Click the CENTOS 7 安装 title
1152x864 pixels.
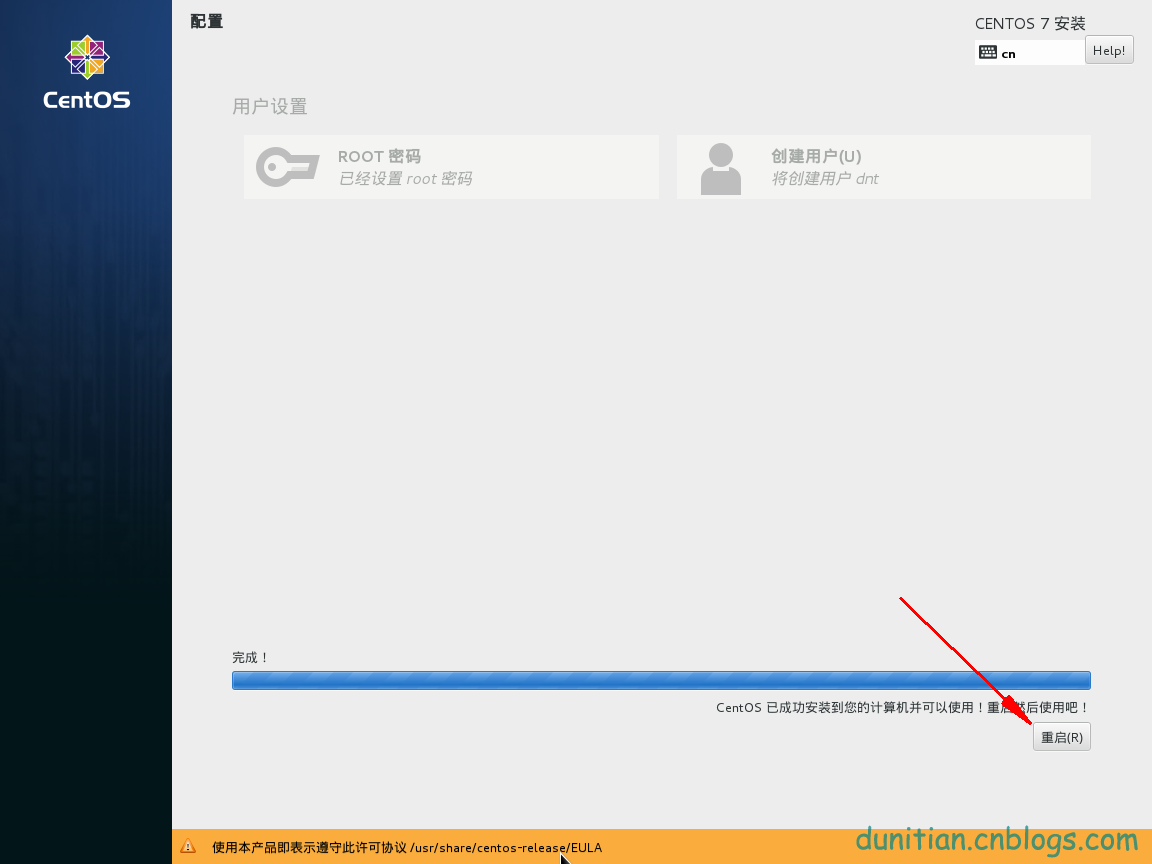1030,24
